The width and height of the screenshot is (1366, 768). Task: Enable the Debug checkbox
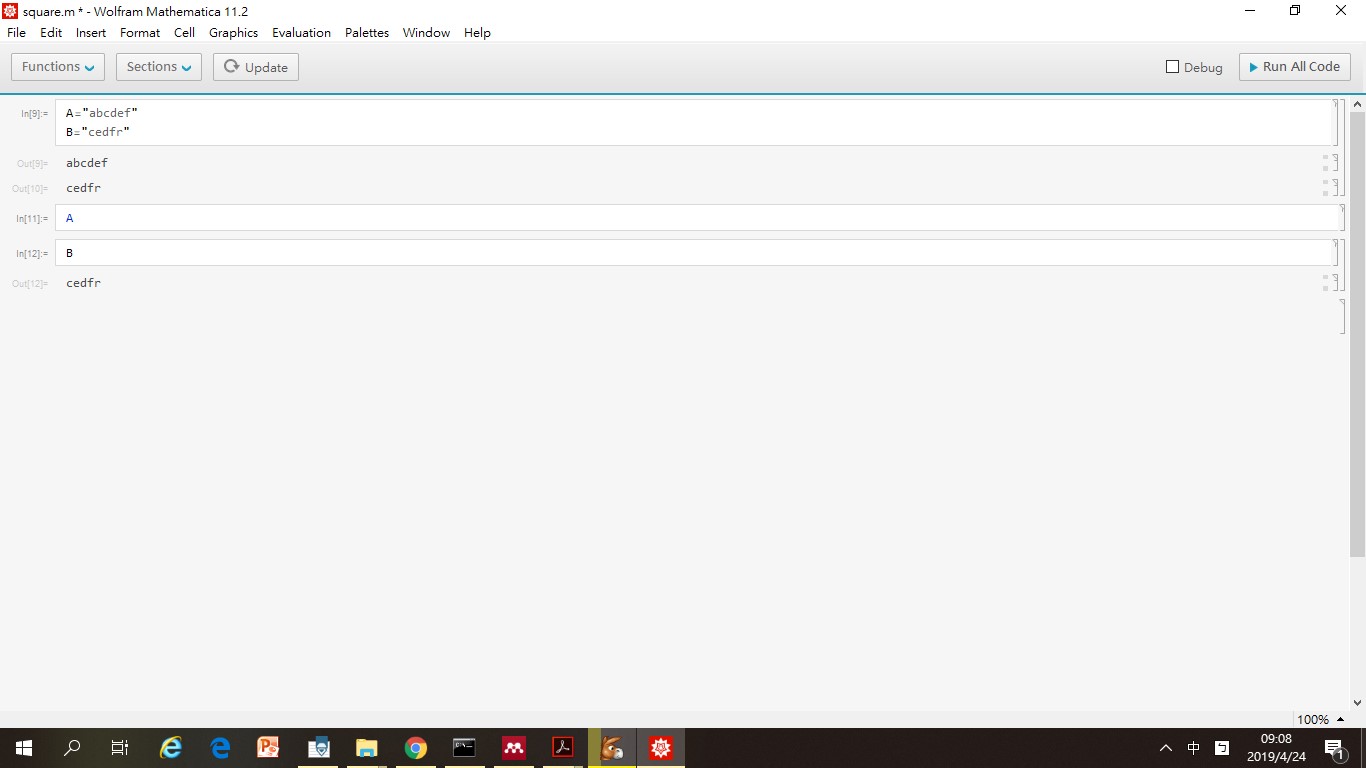point(1173,67)
